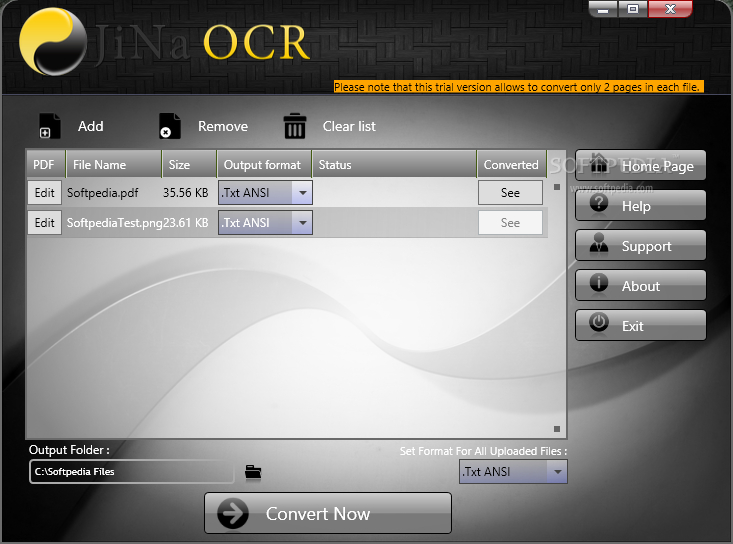
Task: Open the Support button
Action: [x=640, y=245]
